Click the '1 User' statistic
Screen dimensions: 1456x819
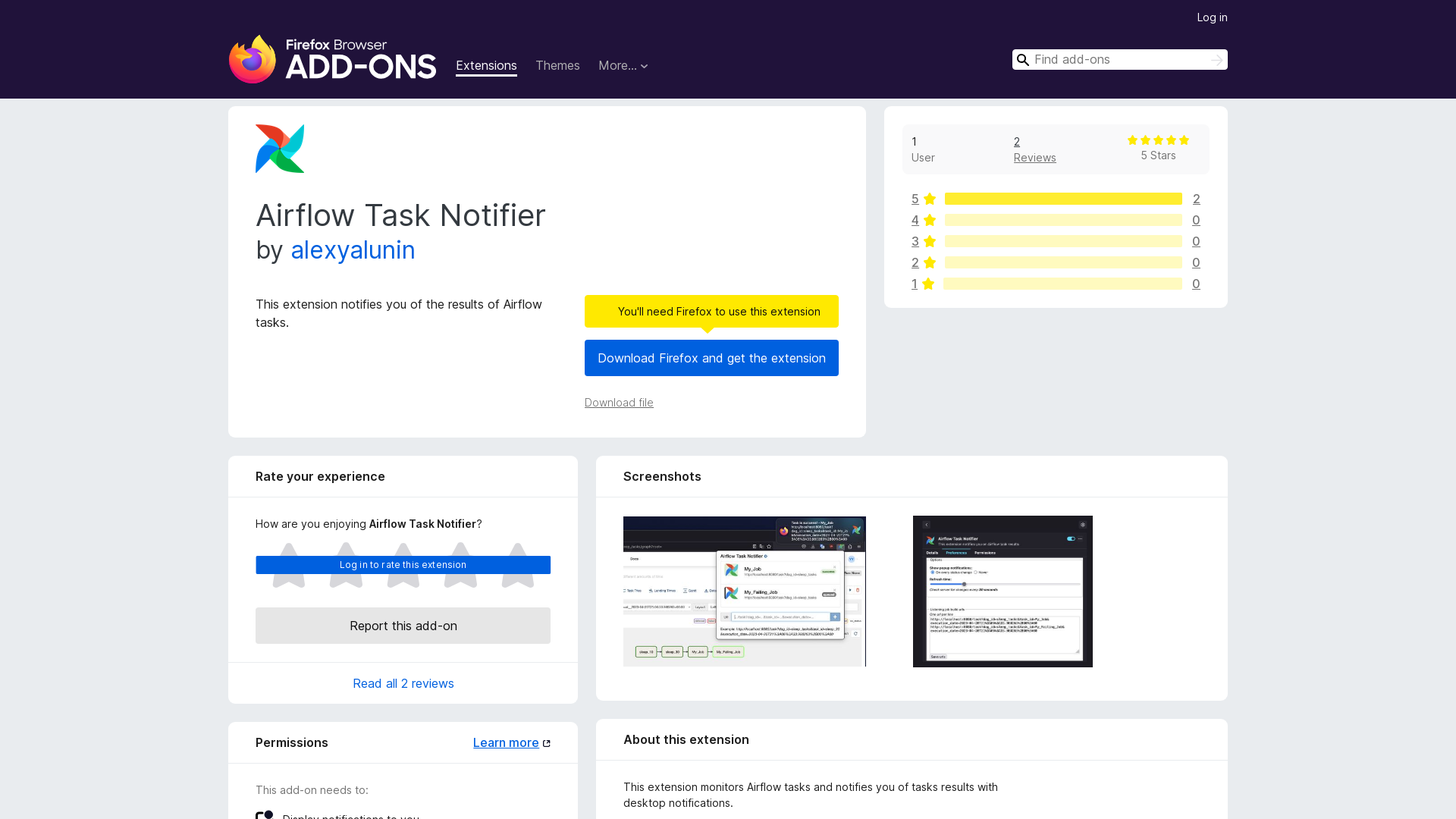click(923, 149)
